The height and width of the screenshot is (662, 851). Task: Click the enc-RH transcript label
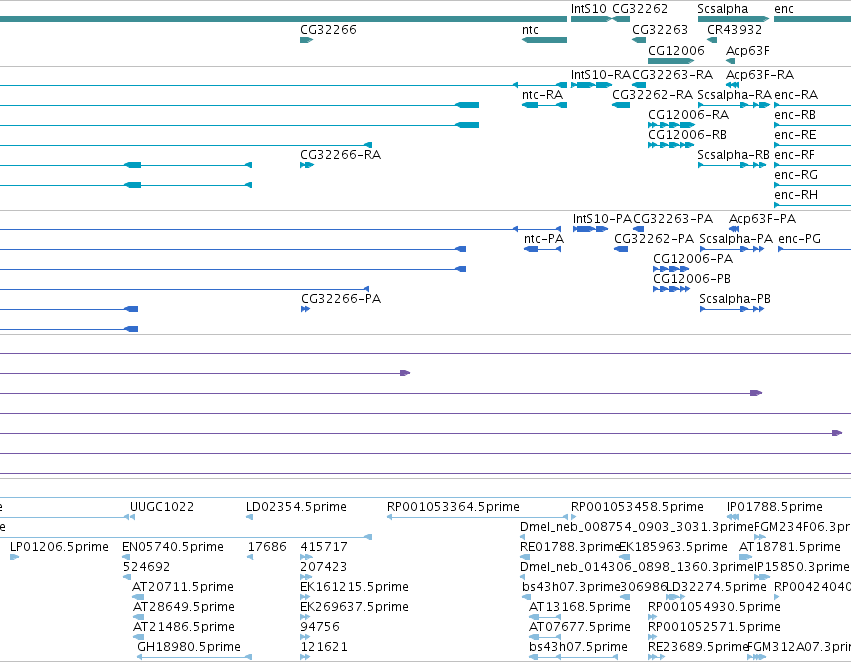796,195
